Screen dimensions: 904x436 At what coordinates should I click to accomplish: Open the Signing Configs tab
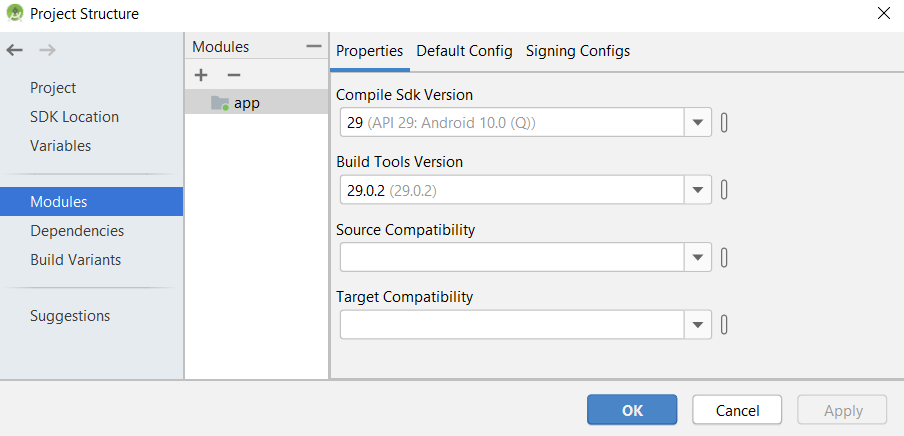click(578, 51)
